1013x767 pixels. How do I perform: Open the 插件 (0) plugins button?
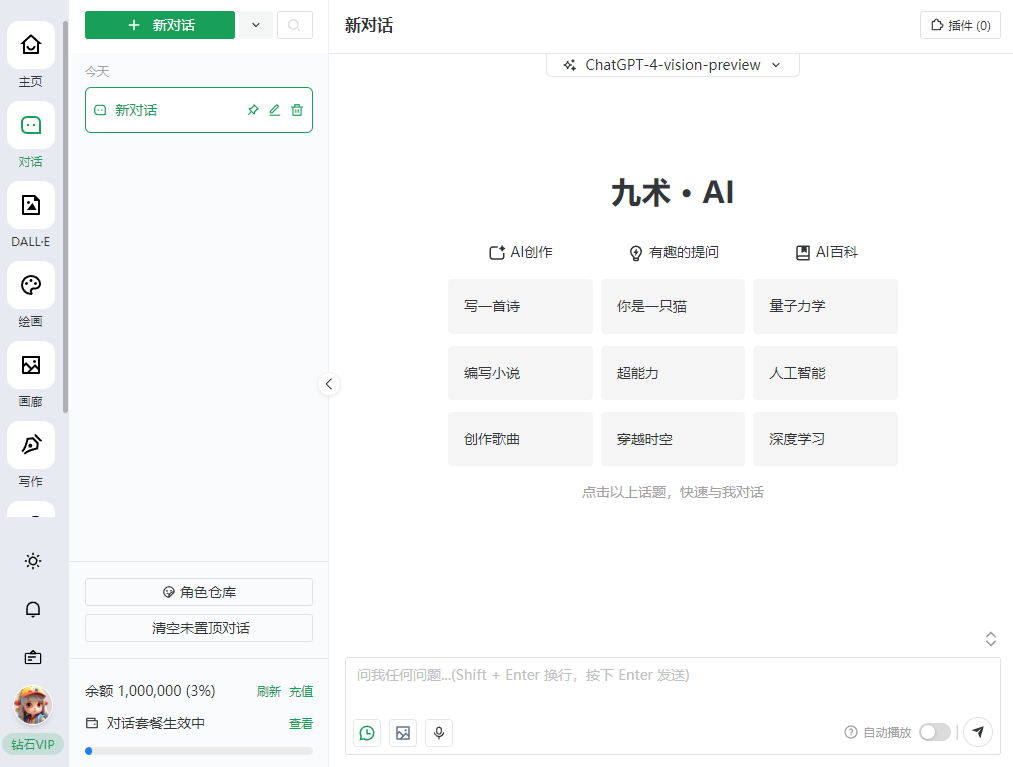[x=960, y=25]
